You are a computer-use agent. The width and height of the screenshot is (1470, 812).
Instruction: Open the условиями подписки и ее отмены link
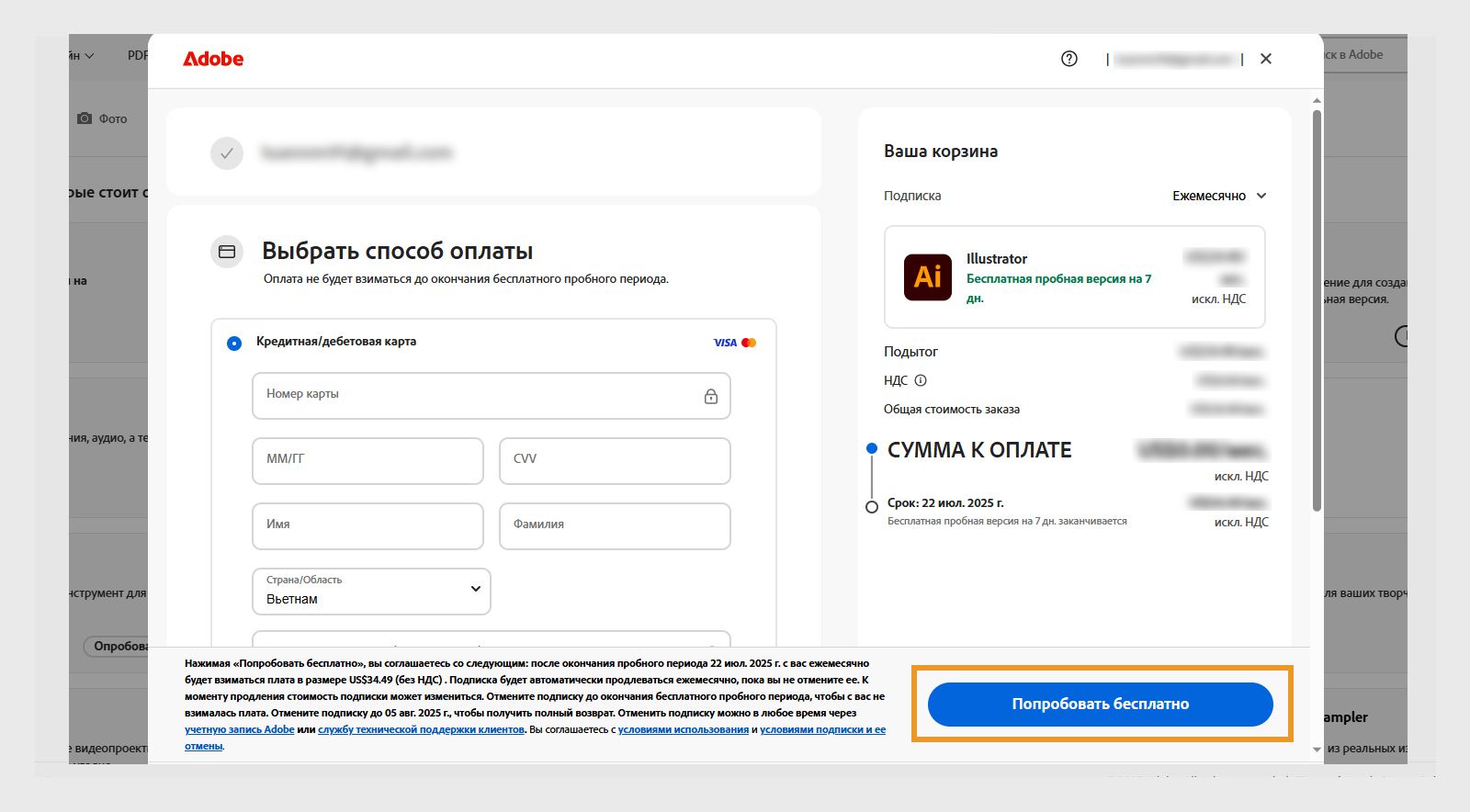click(x=822, y=729)
